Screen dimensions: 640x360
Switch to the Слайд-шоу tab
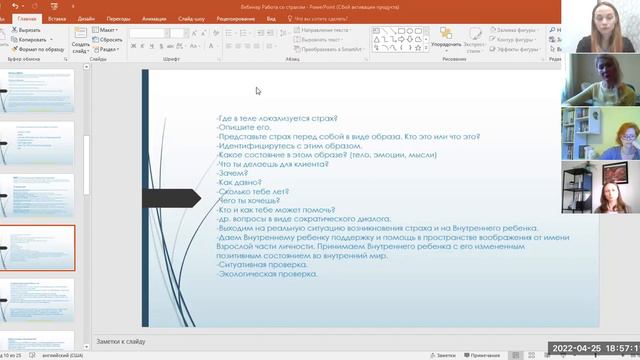pos(191,19)
